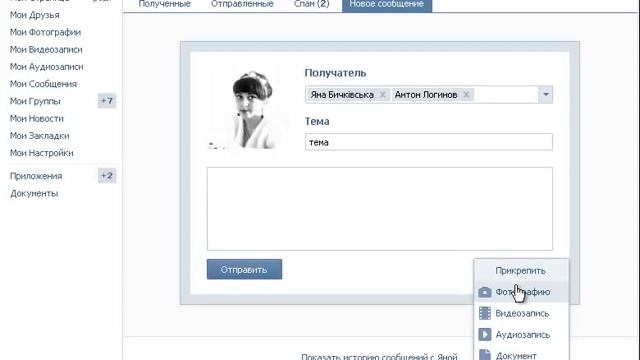Click inside the message body text area

(380, 209)
